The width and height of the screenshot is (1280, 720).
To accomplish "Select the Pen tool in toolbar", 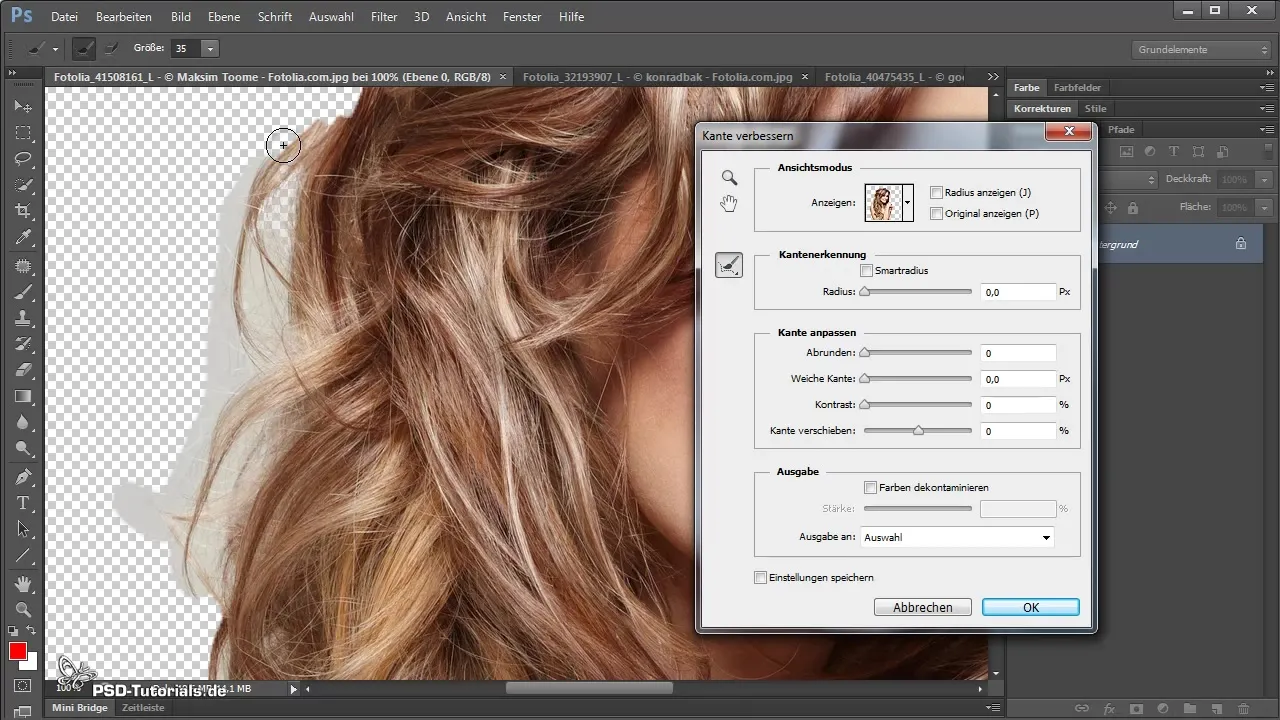I will (x=24, y=476).
